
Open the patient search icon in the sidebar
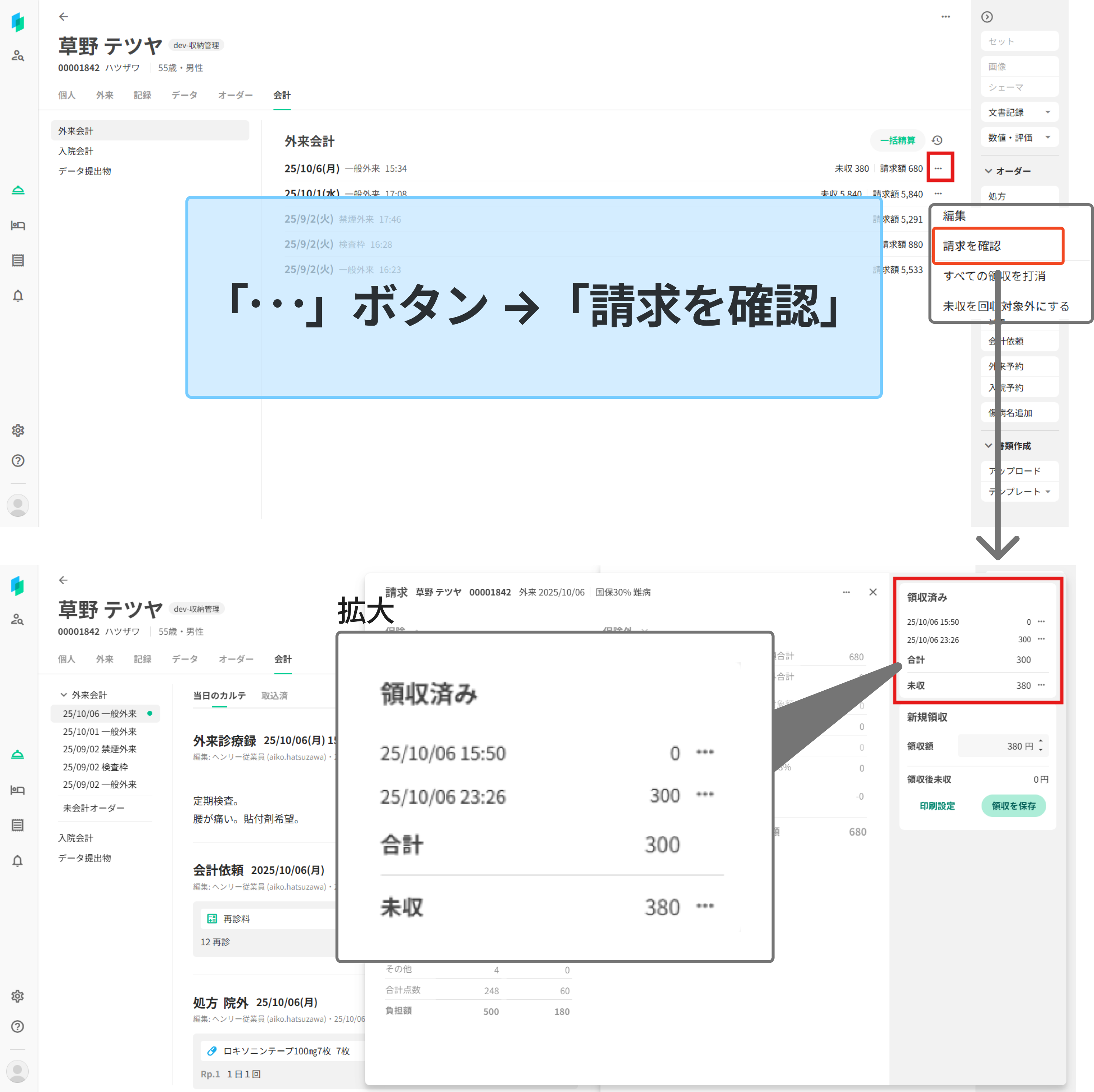tap(18, 56)
